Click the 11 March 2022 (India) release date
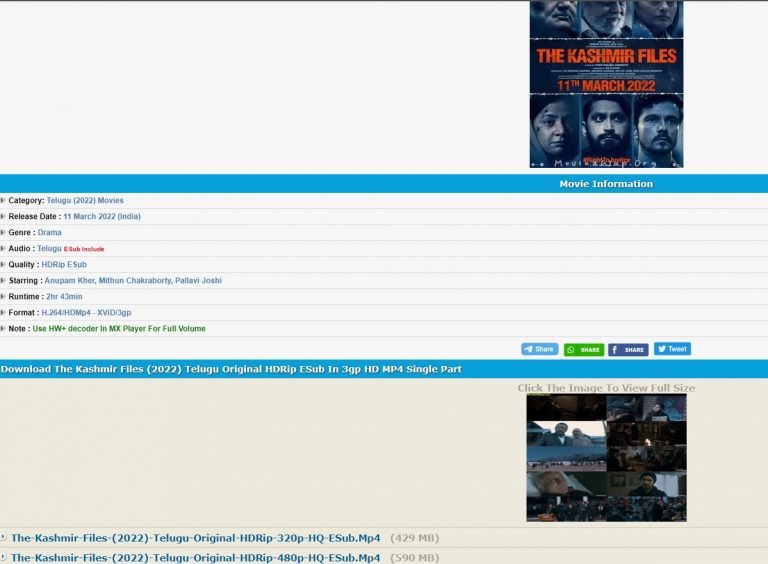Viewport: 768px width, 564px height. 102,216
